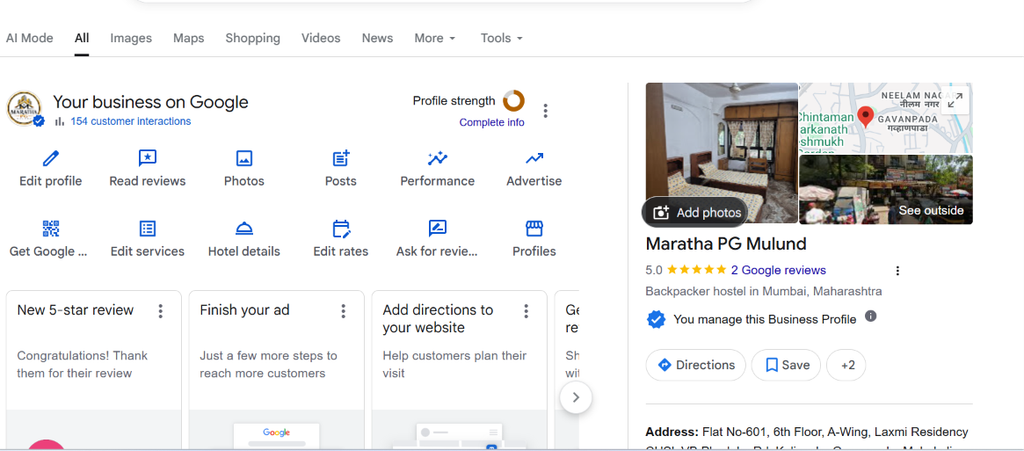
Task: Open the Profiles storefront icon
Action: [x=534, y=228]
